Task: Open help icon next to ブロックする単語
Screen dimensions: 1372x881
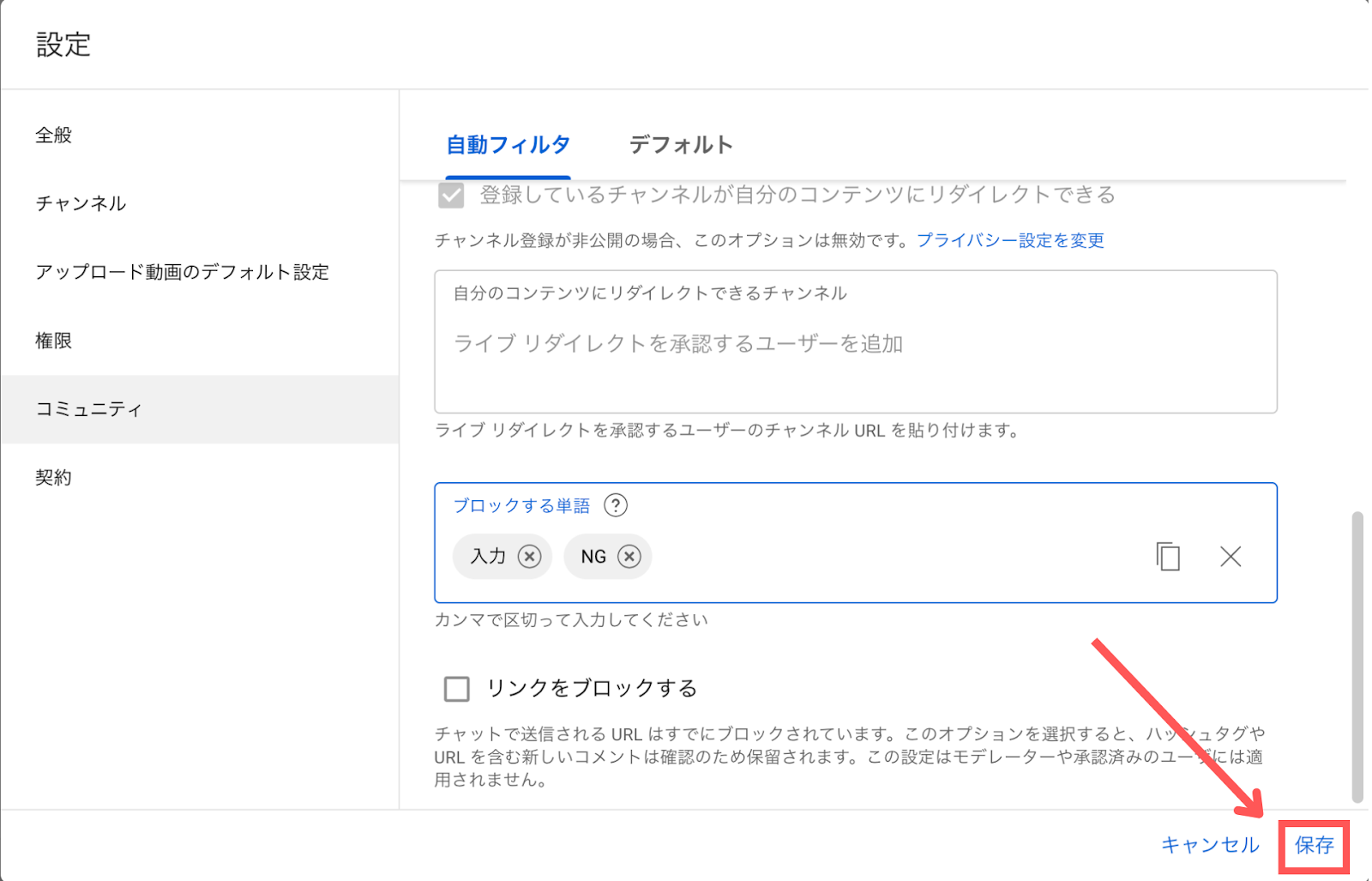Action: click(616, 505)
